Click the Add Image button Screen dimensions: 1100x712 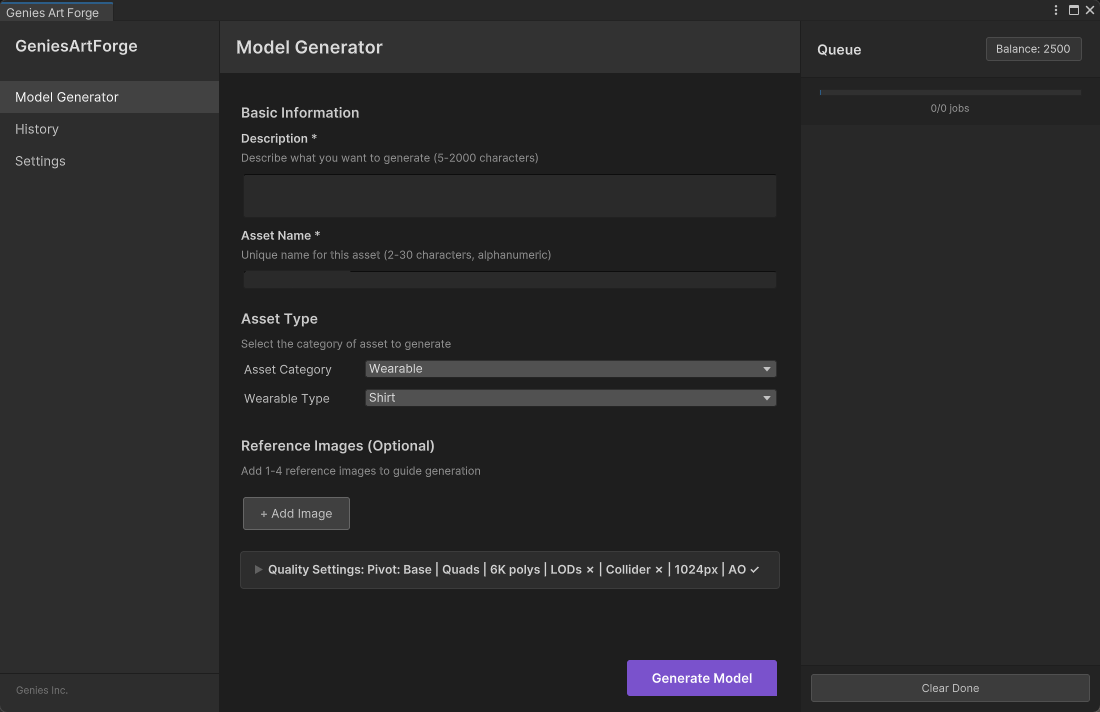[296, 513]
